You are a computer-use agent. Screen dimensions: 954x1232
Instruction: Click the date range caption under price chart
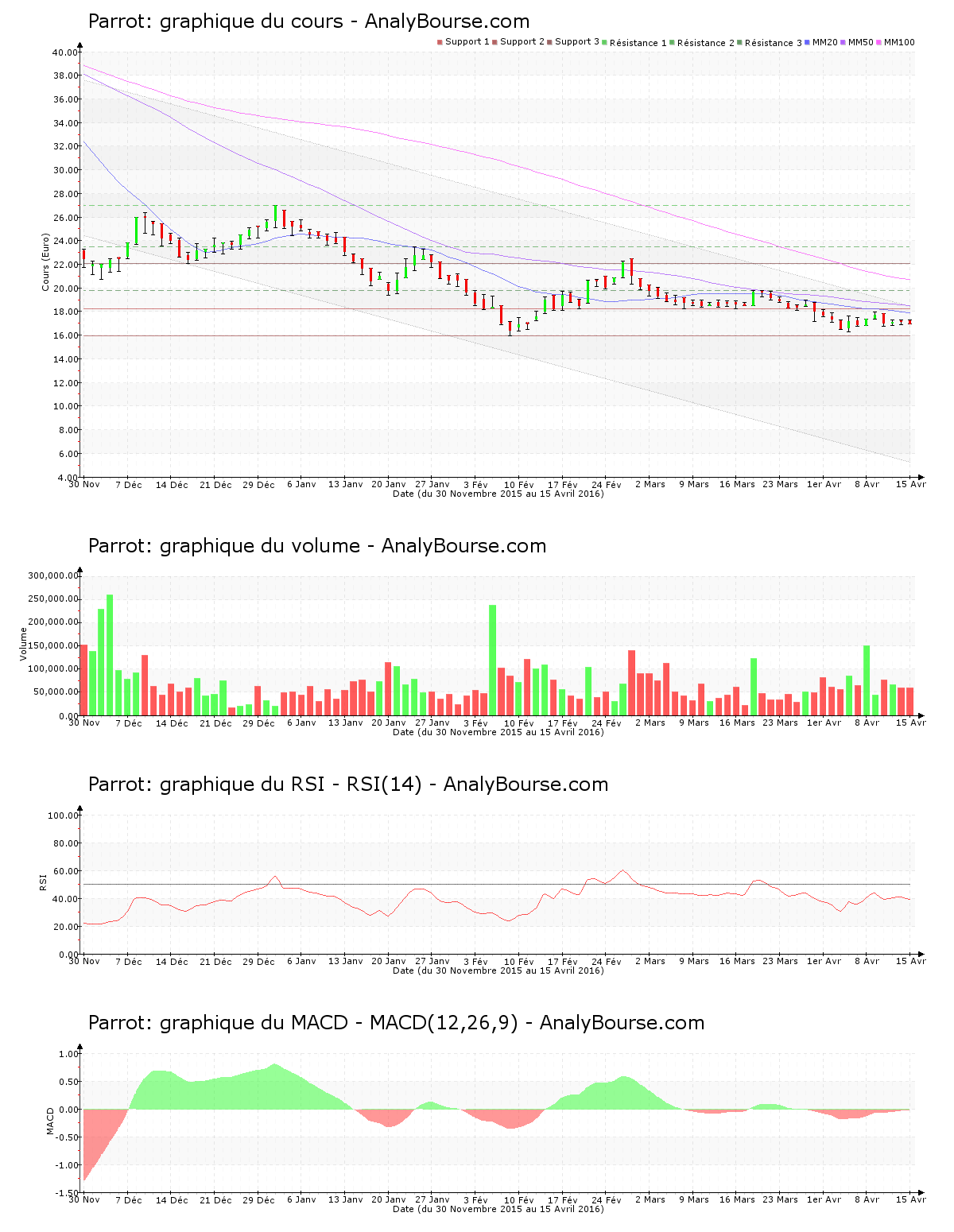pyautogui.click(x=498, y=494)
